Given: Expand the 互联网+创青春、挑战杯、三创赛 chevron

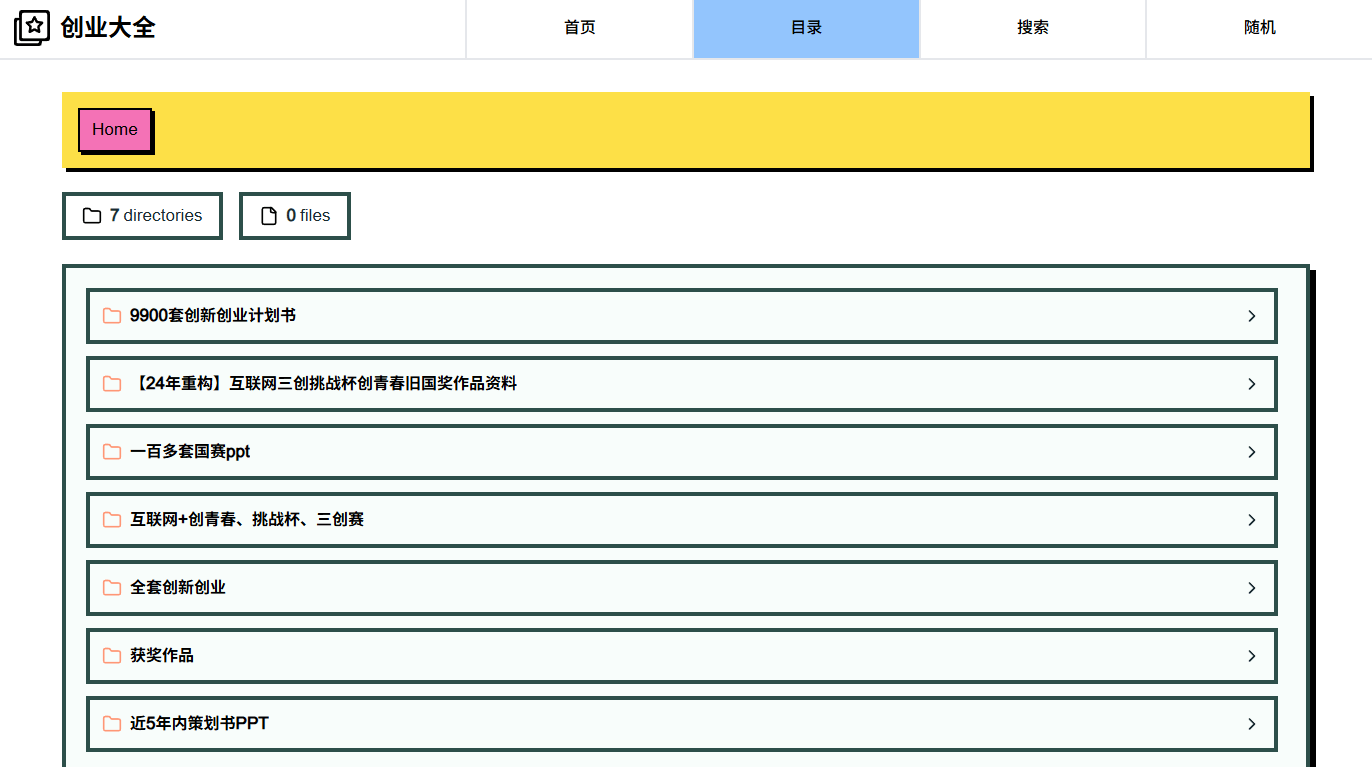Looking at the screenshot, I should pyautogui.click(x=1252, y=520).
